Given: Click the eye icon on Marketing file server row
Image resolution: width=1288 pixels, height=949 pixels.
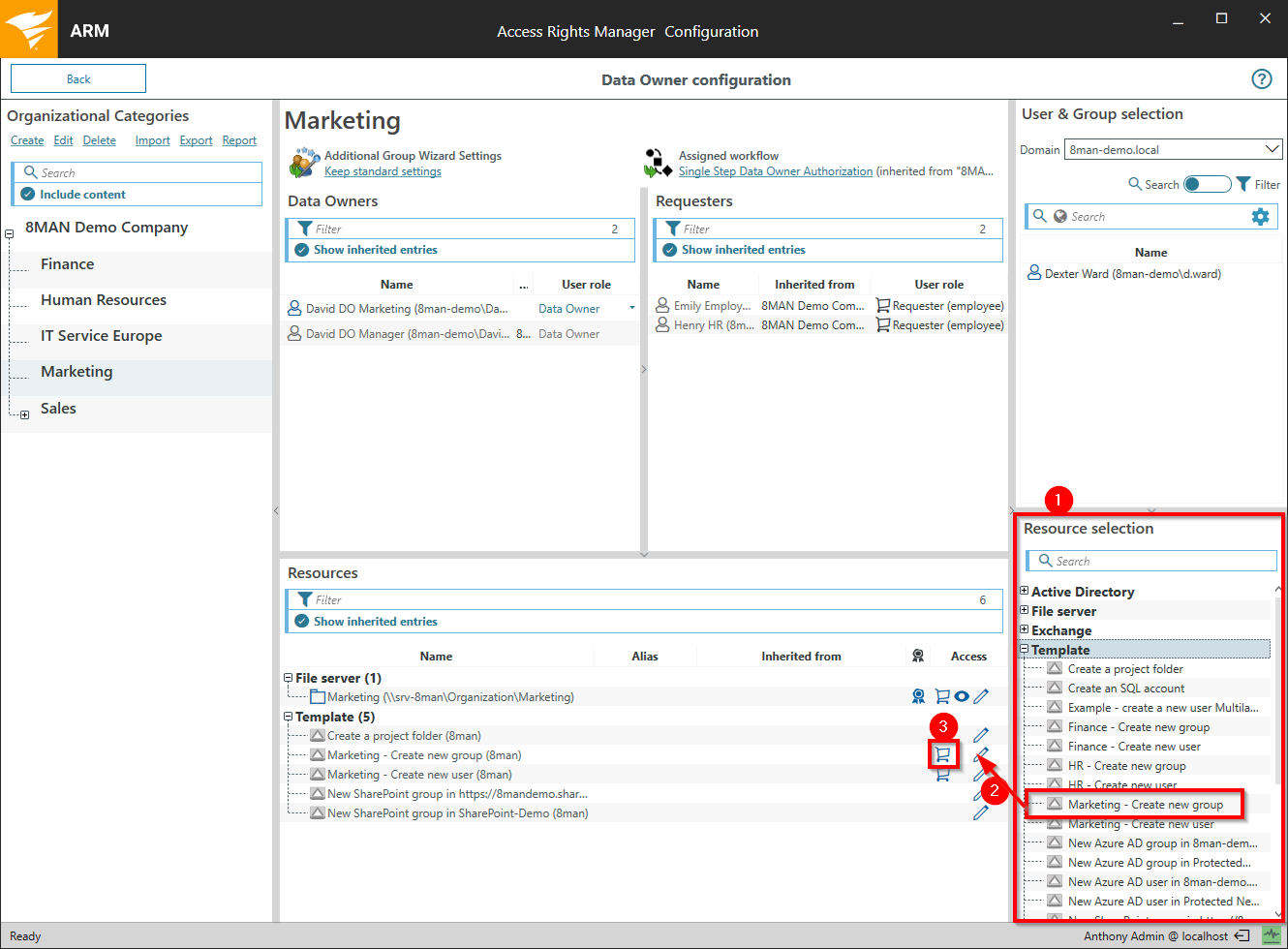Looking at the screenshot, I should [962, 696].
